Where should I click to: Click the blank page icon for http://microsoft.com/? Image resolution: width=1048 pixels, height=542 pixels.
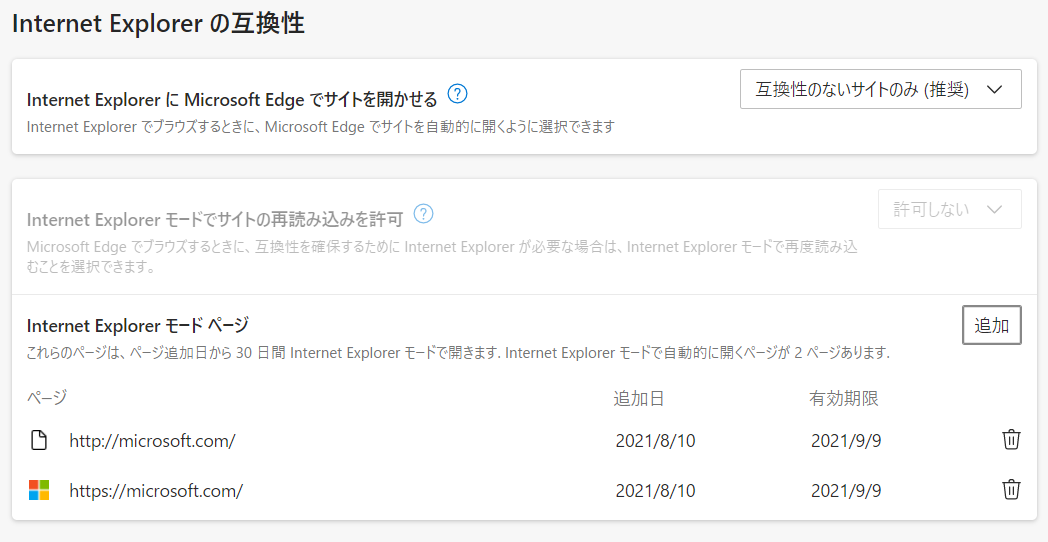click(x=39, y=440)
